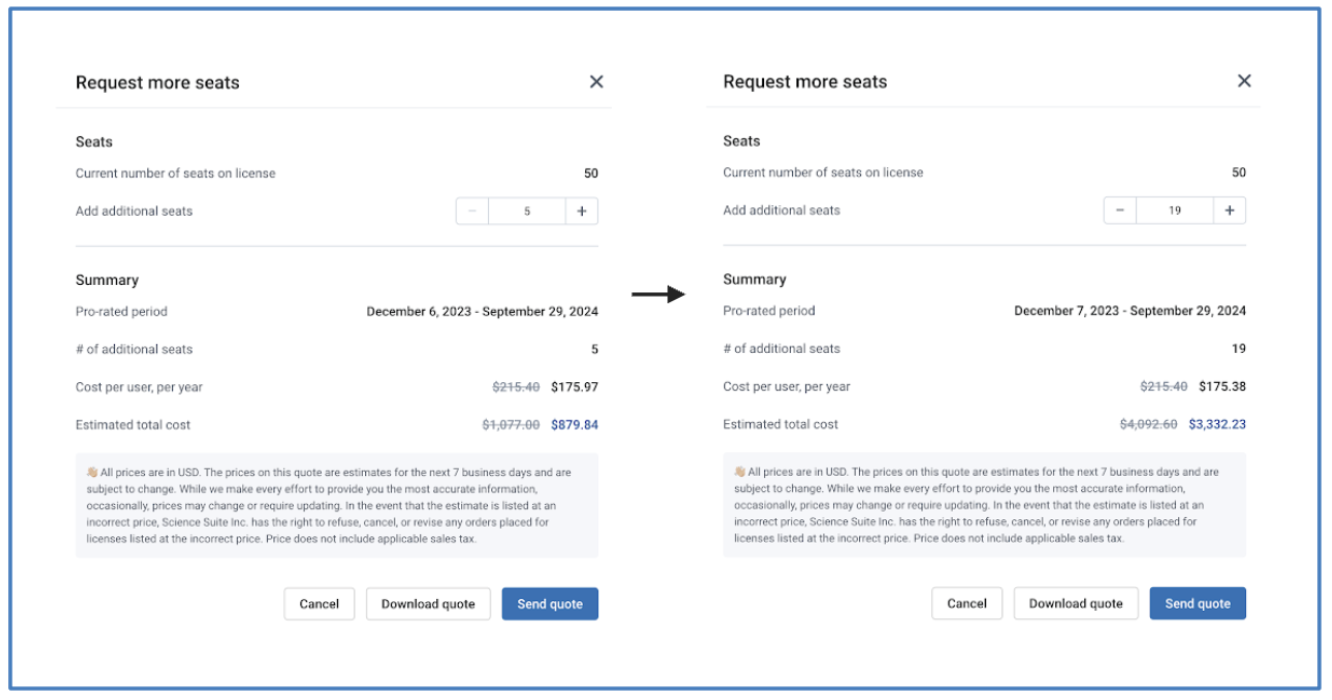
Task: Increase seats with plus in left dialog
Action: click(x=582, y=211)
